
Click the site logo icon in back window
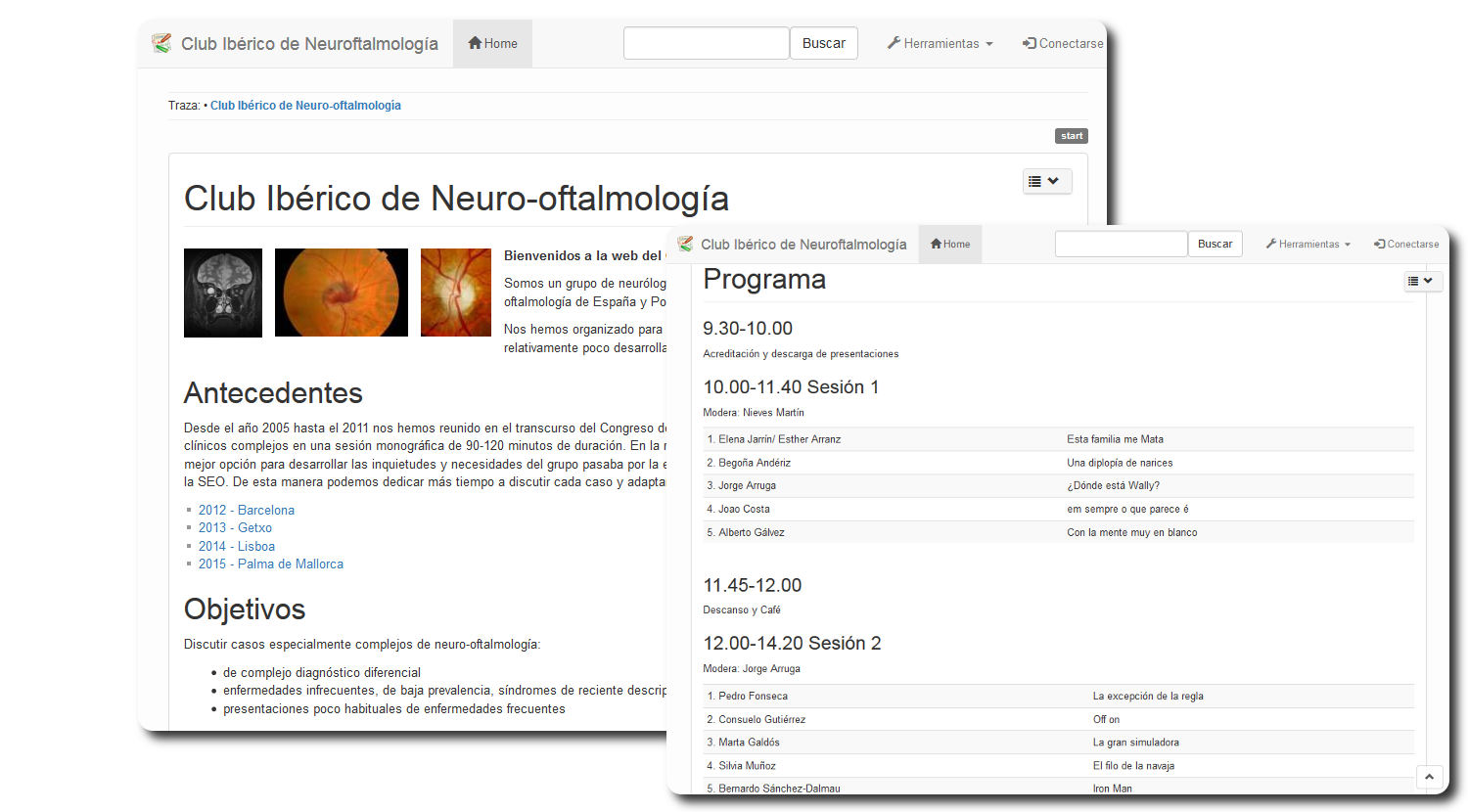pyautogui.click(x=161, y=44)
